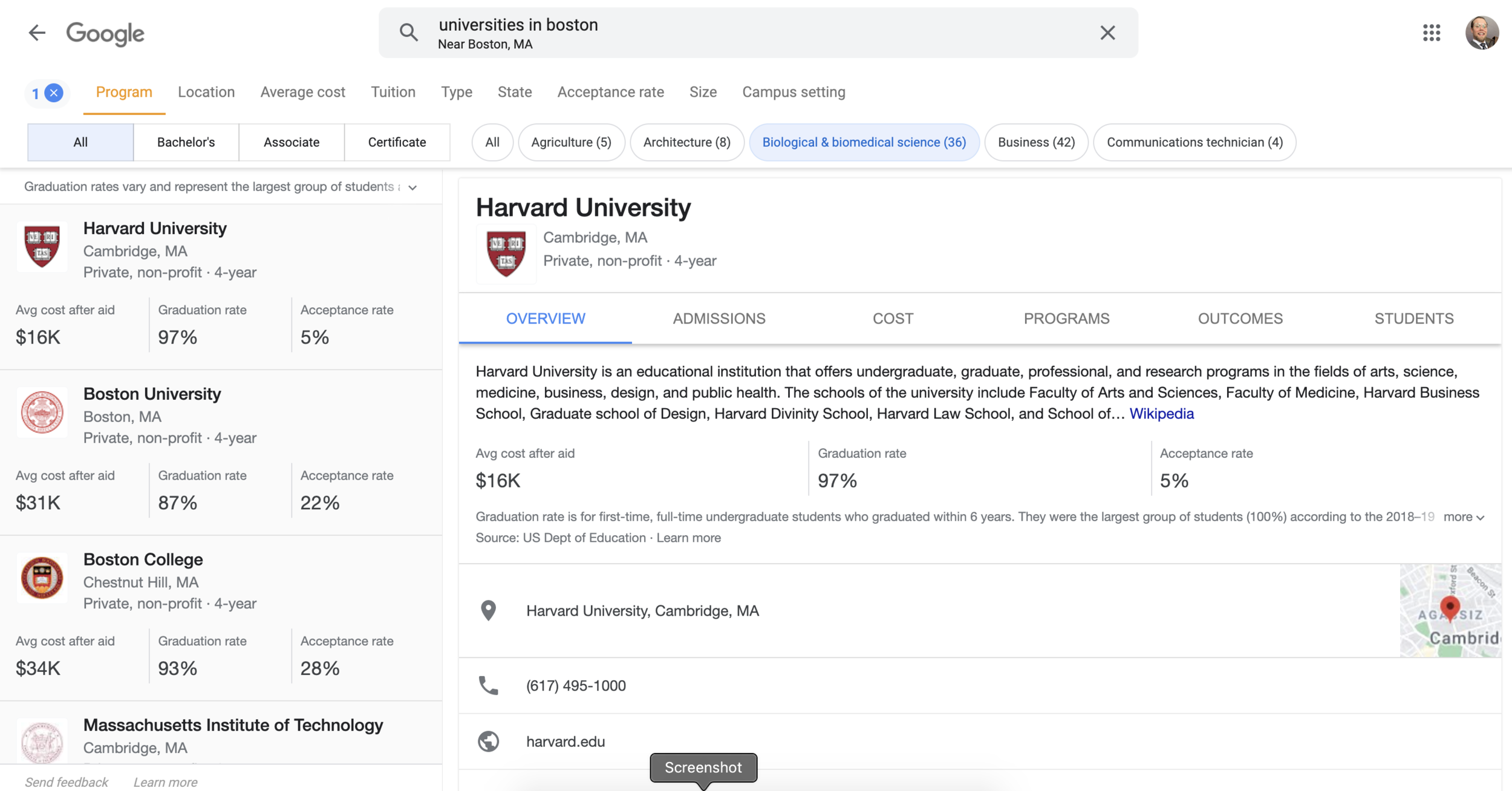This screenshot has height=791, width=1512.
Task: Expand 'more' on the graduation rate footnote
Action: point(1464,517)
